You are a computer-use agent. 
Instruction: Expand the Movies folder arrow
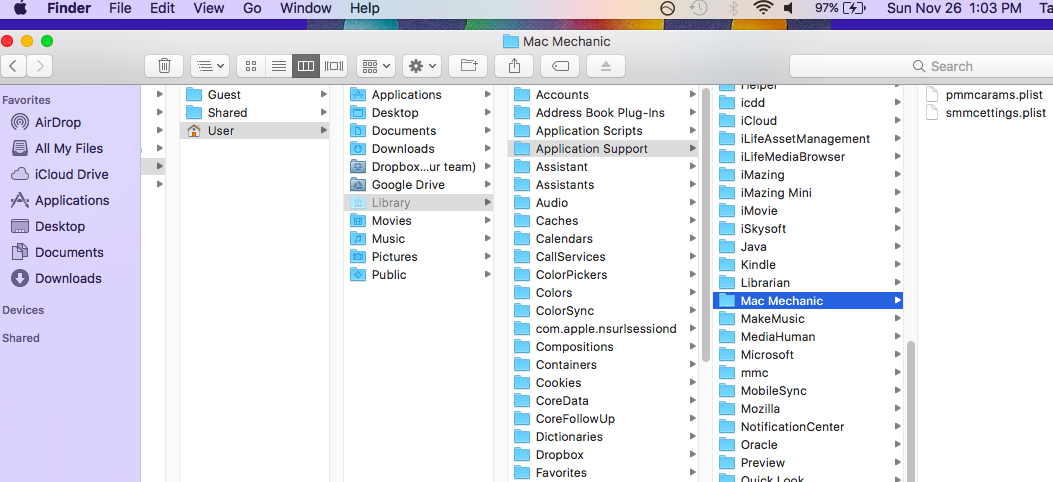click(x=488, y=221)
